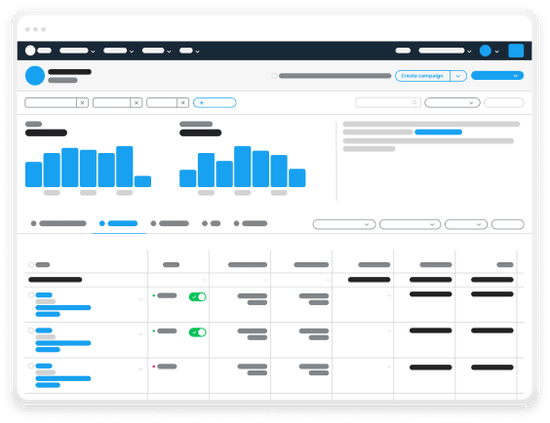Click the large blue profile circle
Viewport: 550px width, 423px height.
(x=35, y=75)
